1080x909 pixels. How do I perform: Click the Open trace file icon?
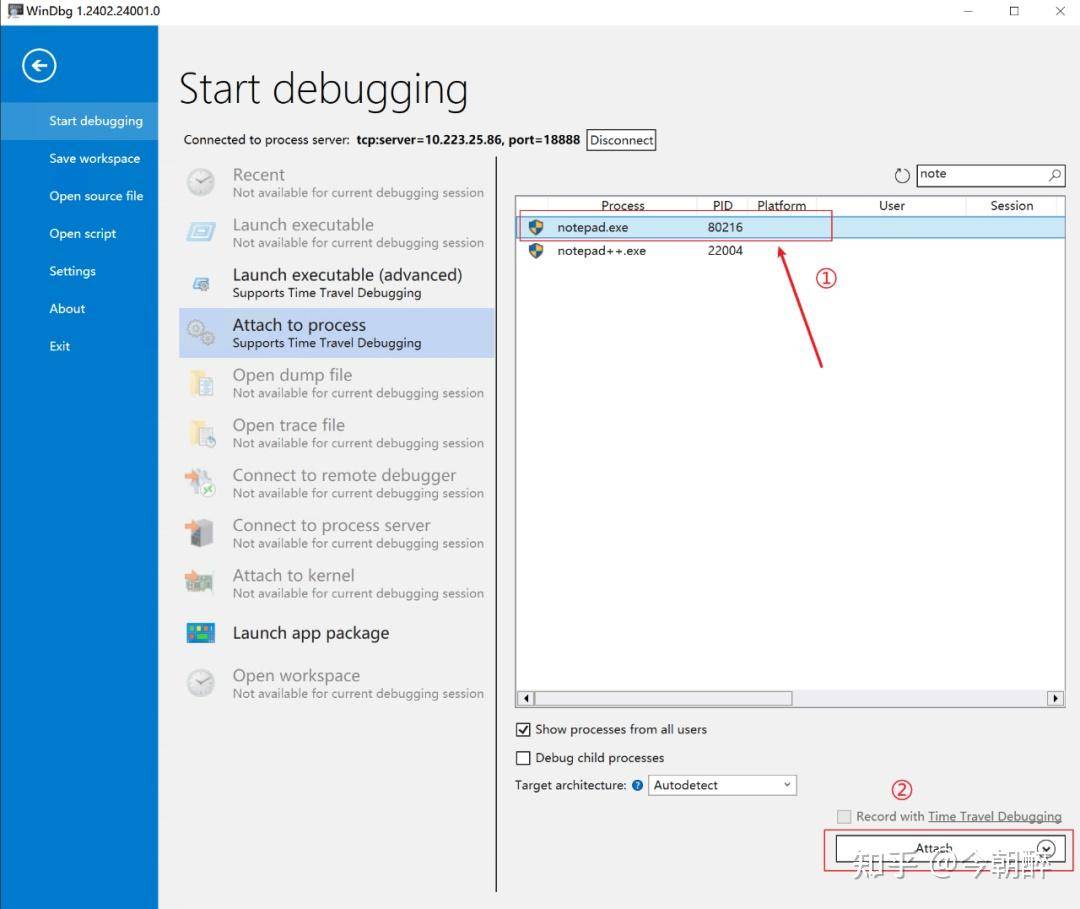(202, 433)
